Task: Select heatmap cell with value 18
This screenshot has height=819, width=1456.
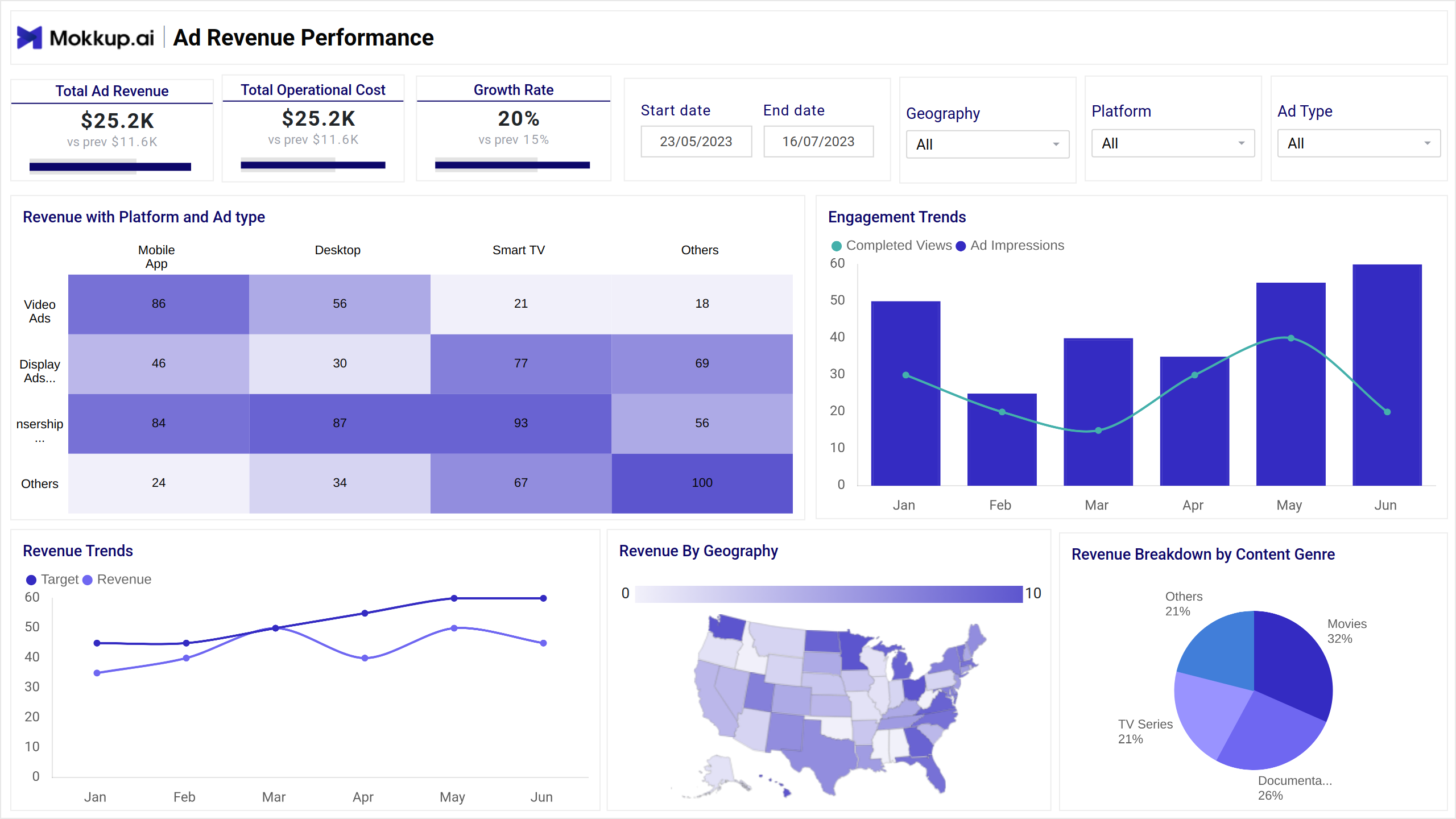Action: click(x=702, y=304)
